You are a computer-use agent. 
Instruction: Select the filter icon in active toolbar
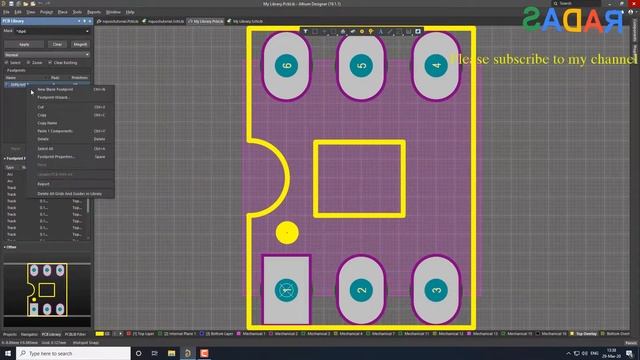click(305, 31)
